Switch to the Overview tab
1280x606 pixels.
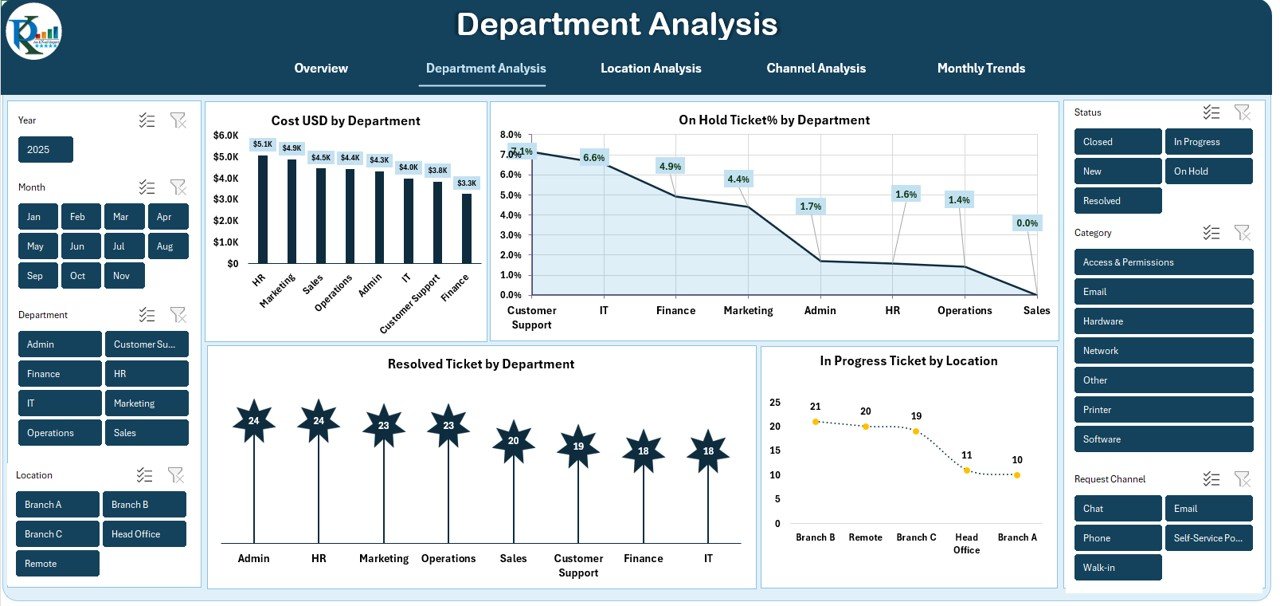coord(320,68)
